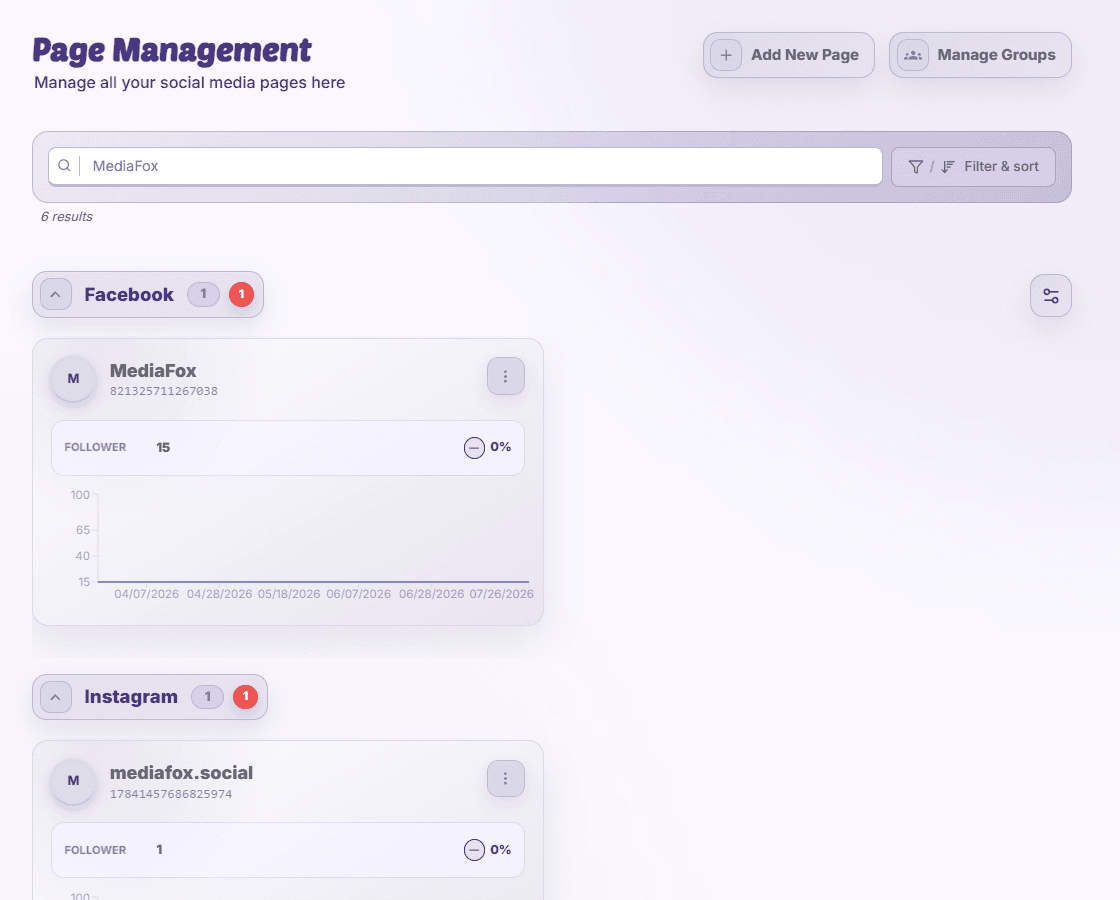Open the display settings sliders icon
This screenshot has width=1120, height=900.
coord(1051,295)
